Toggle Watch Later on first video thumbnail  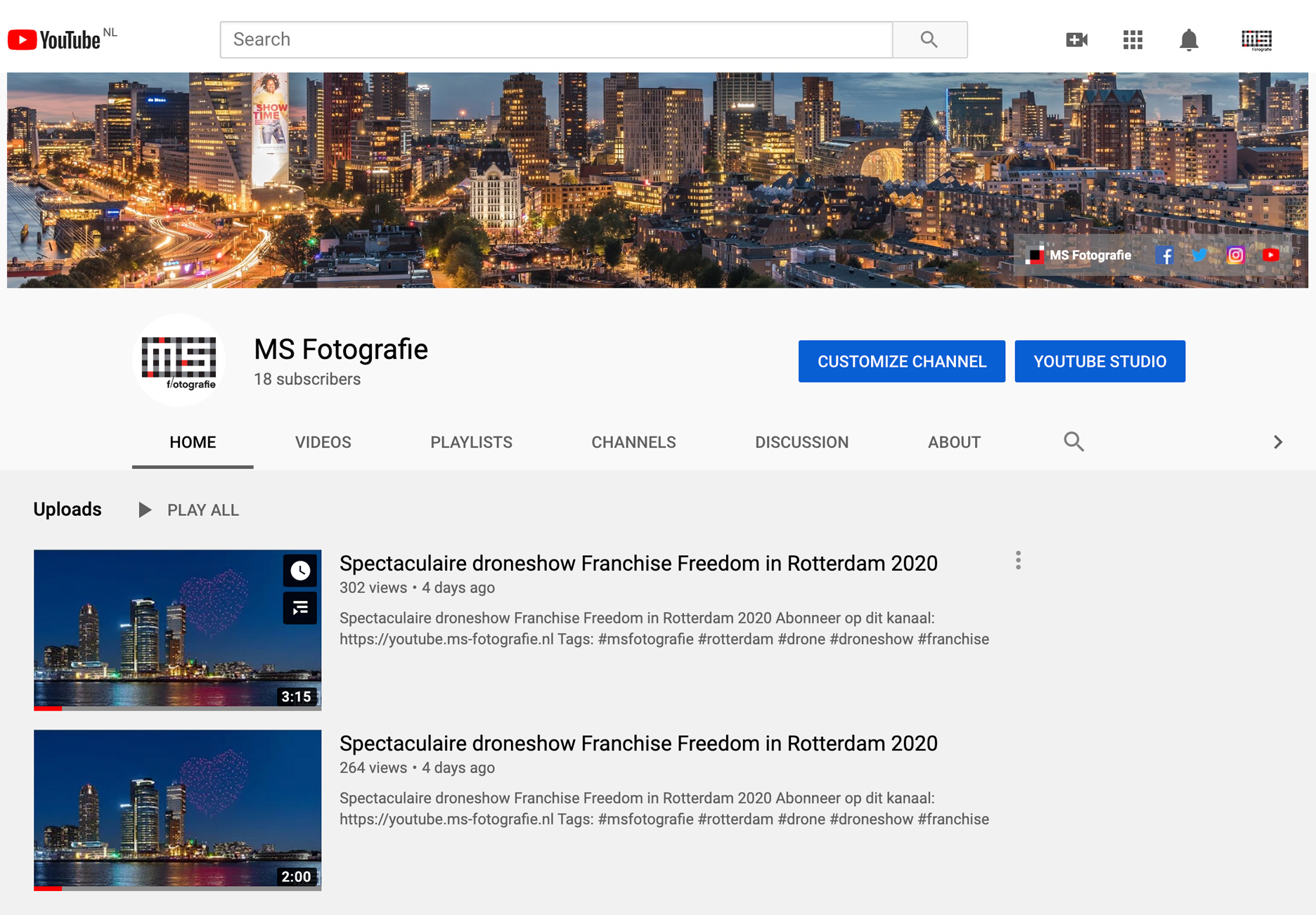300,571
